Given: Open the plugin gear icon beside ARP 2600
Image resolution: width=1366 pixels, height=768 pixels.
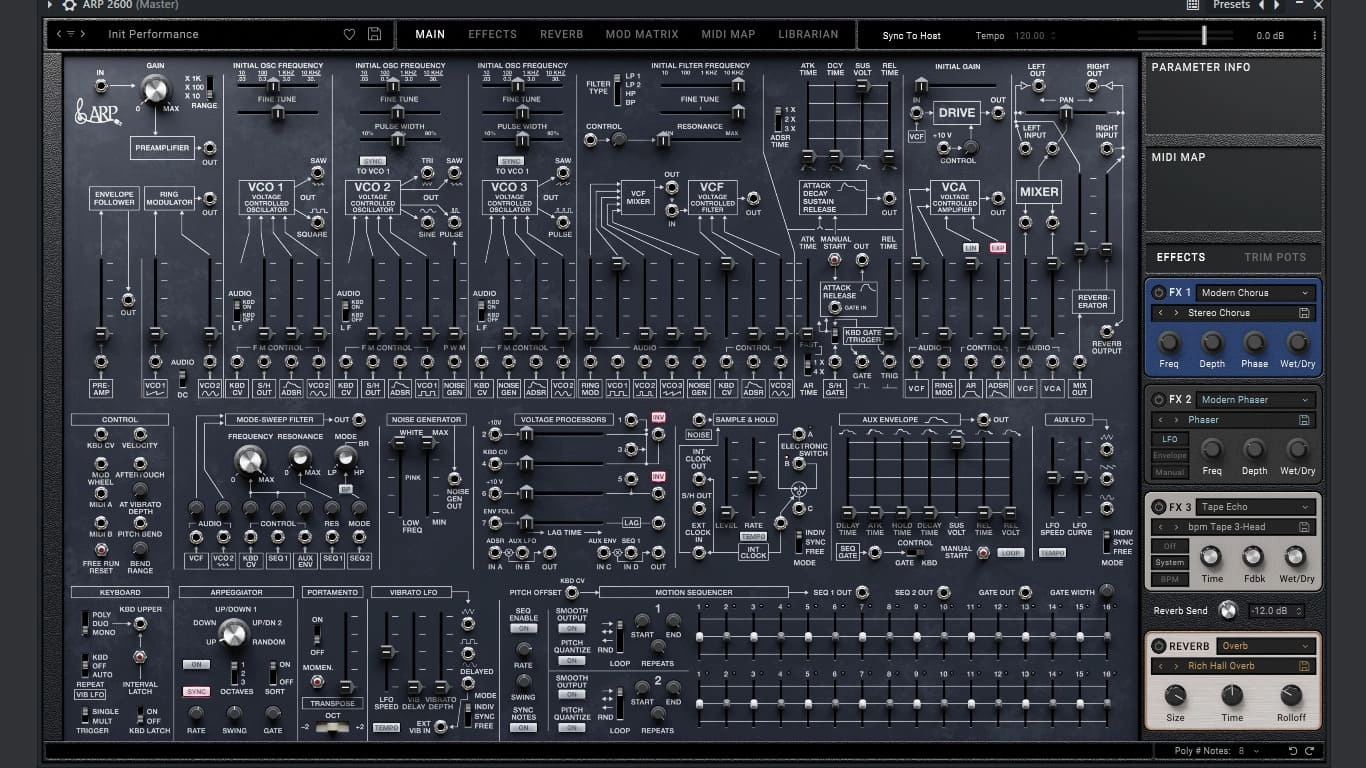Looking at the screenshot, I should pyautogui.click(x=69, y=5).
